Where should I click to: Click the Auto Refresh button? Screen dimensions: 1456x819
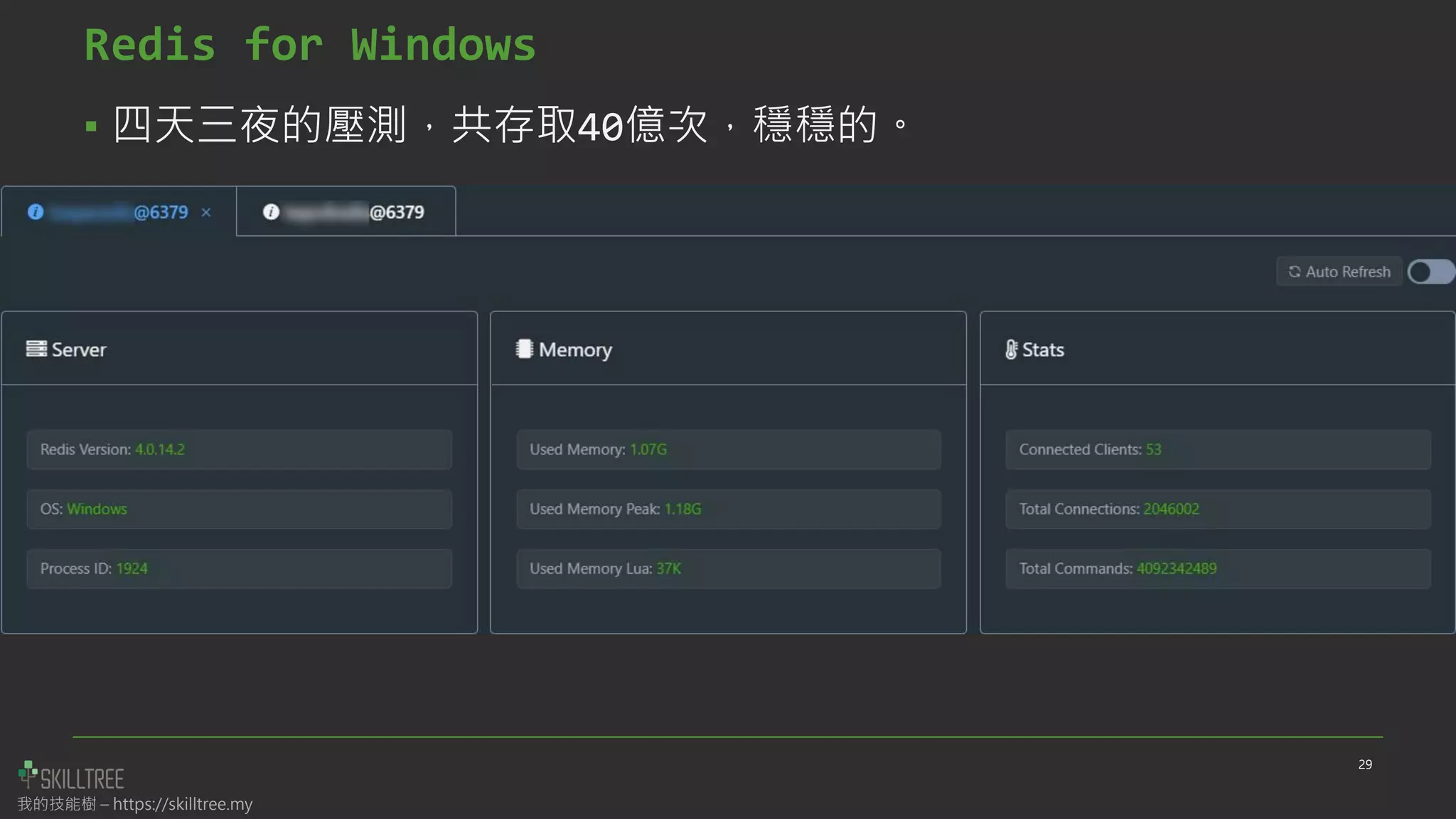pyautogui.click(x=1339, y=272)
